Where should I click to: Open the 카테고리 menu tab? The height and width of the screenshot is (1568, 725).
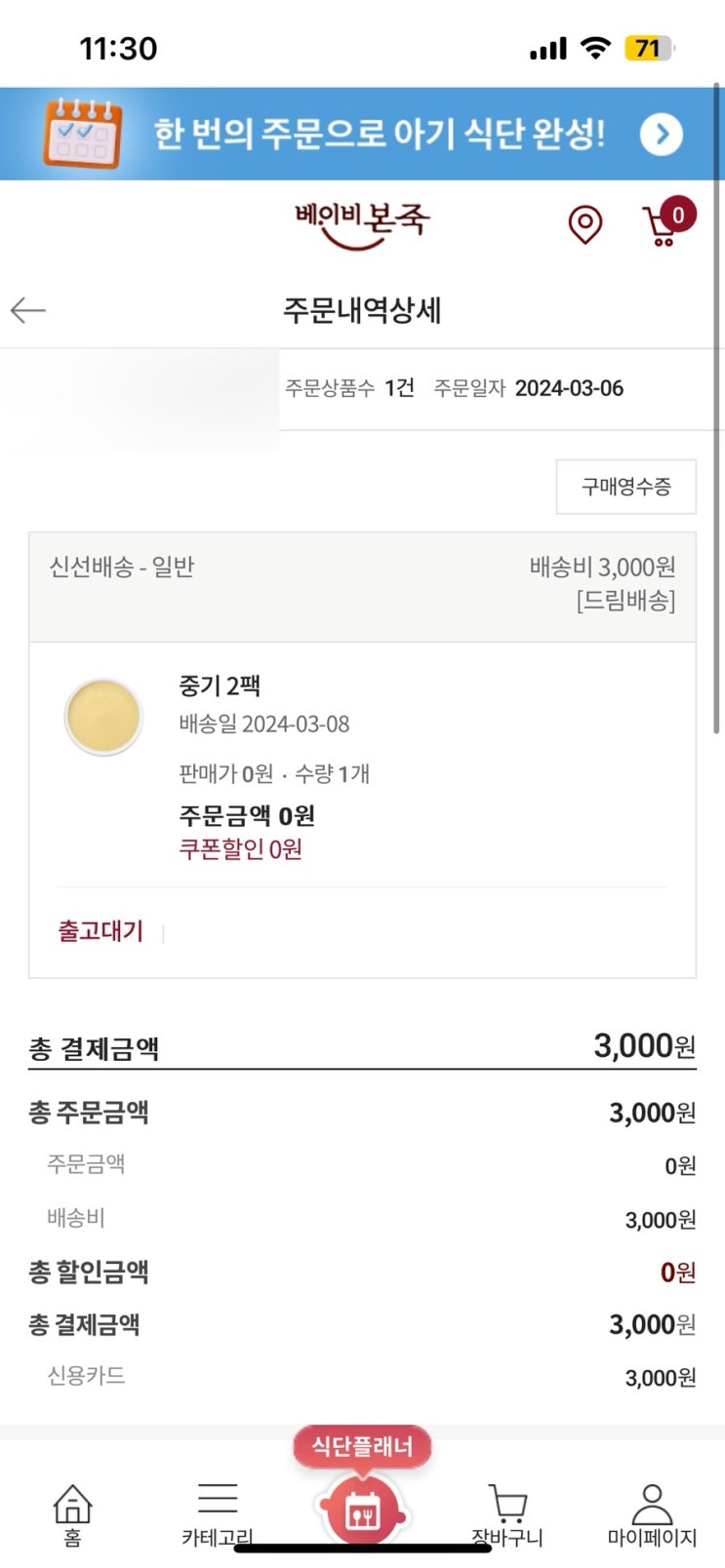point(217,1514)
